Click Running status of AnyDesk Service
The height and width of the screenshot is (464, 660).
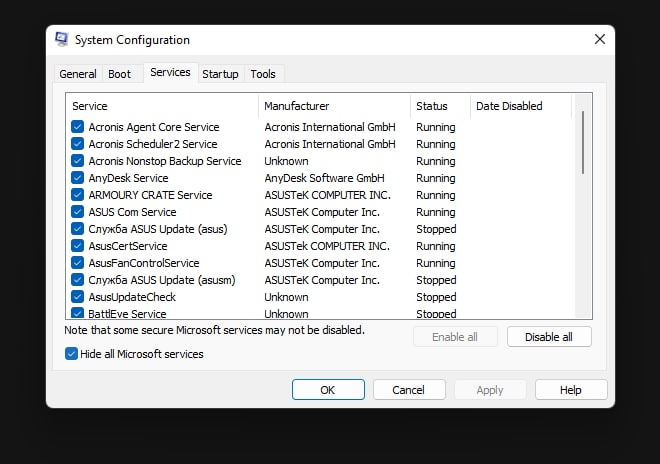pos(436,178)
